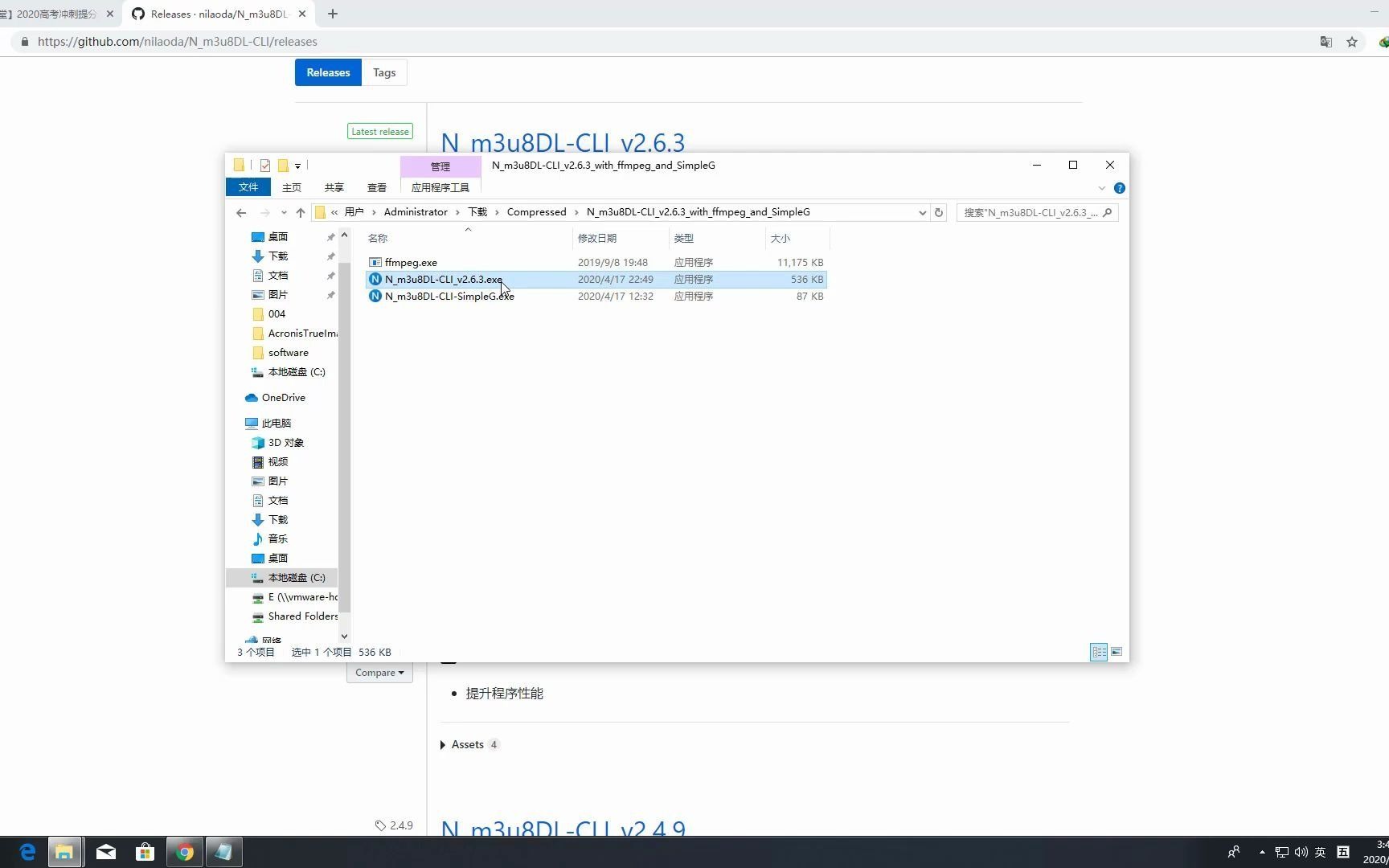Go up one folder level
The image size is (1389, 868).
[301, 212]
